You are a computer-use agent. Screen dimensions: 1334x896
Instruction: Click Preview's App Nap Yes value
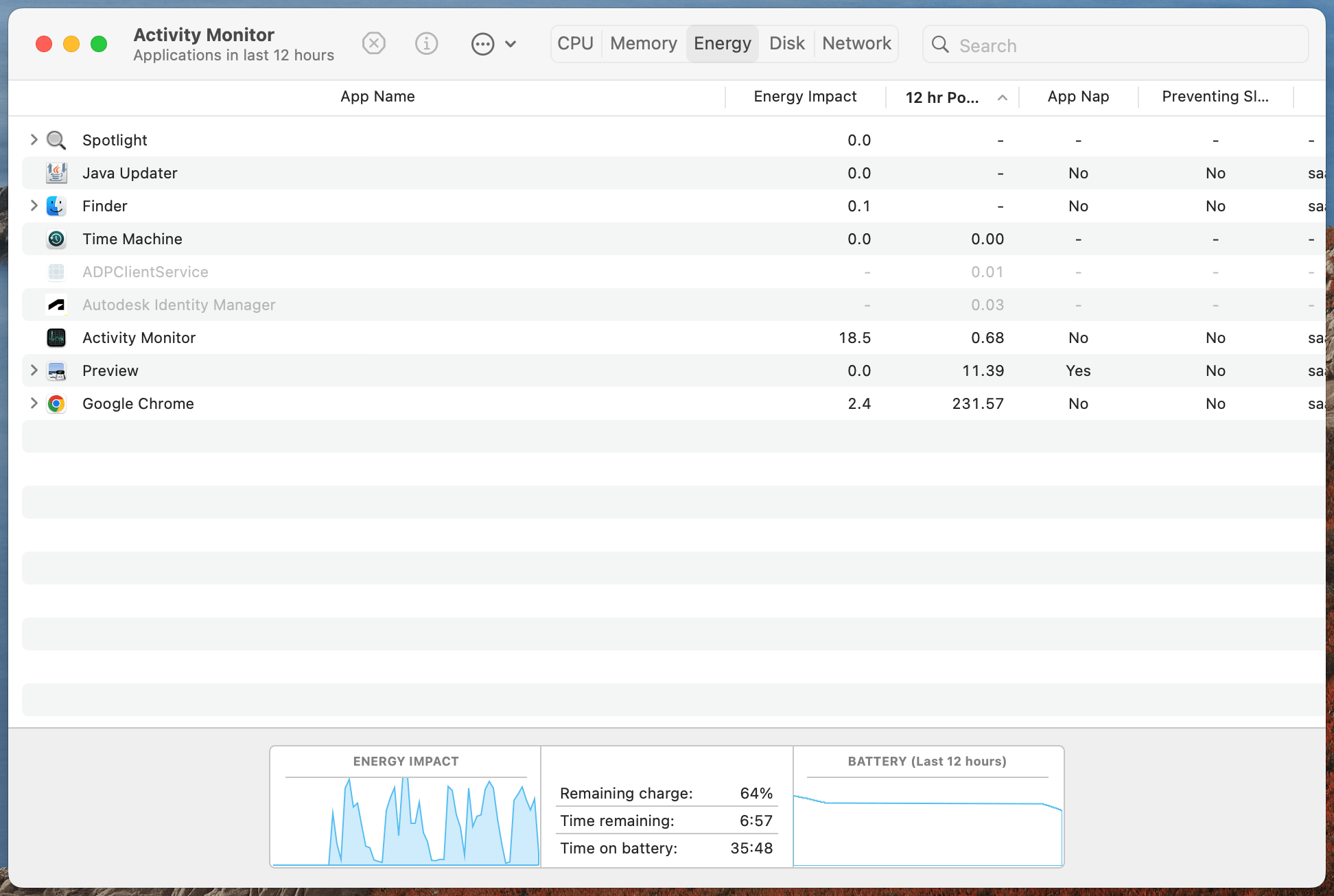(1078, 370)
